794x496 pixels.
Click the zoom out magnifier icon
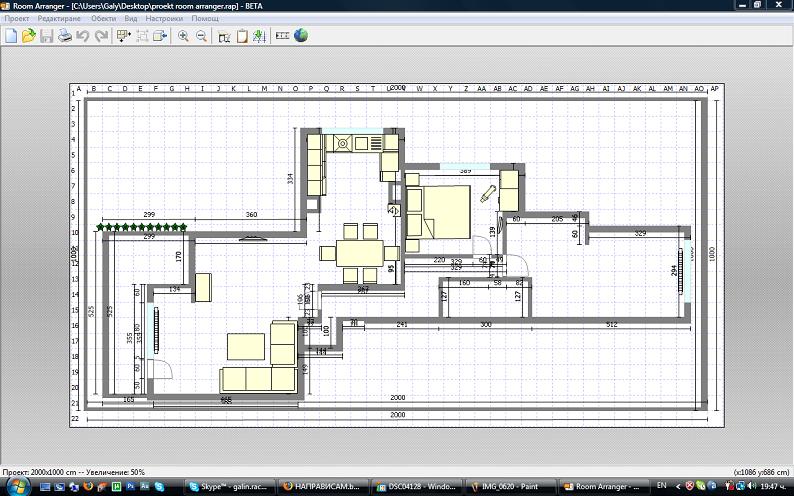pos(201,36)
